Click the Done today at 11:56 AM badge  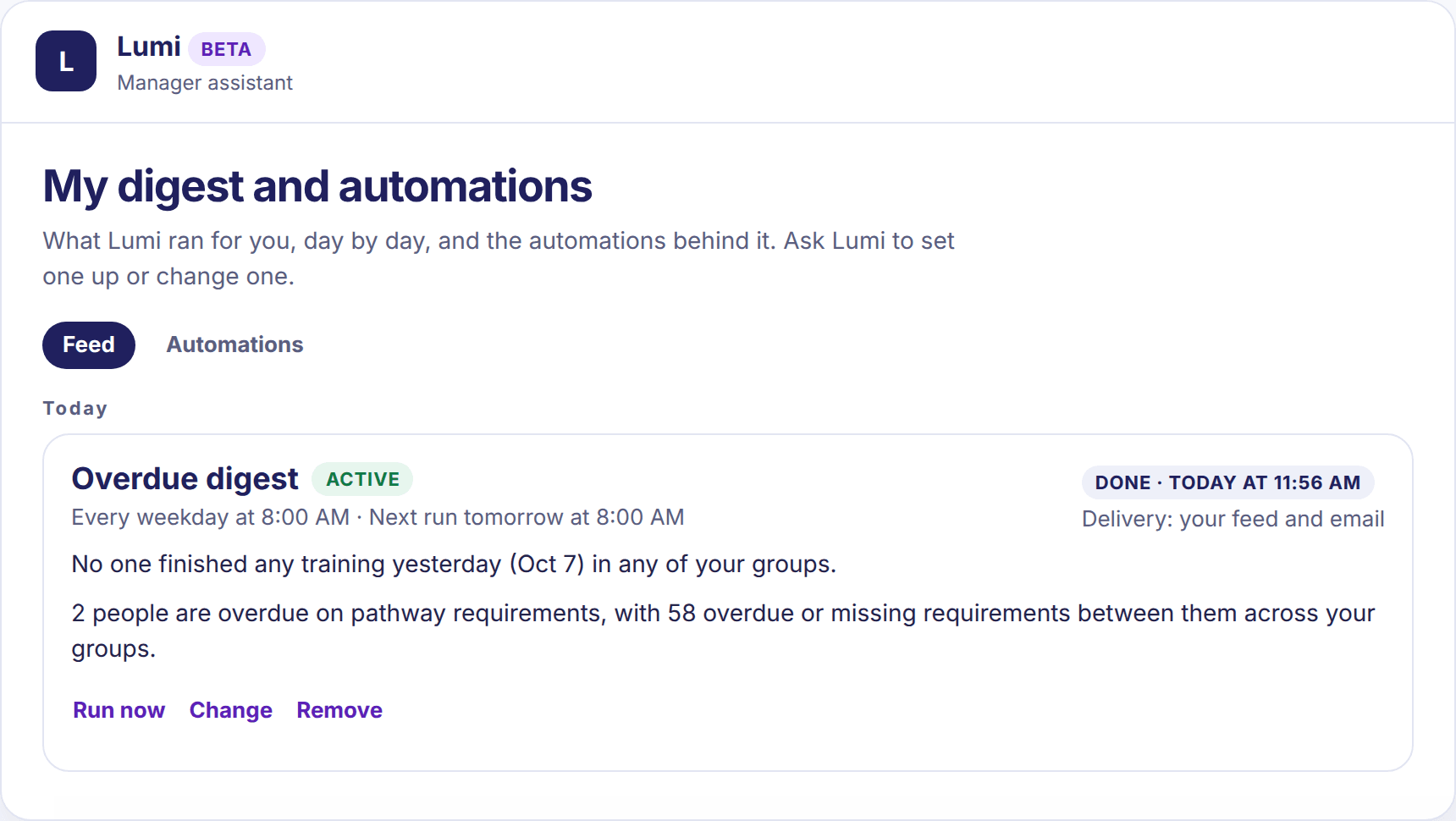click(1227, 482)
